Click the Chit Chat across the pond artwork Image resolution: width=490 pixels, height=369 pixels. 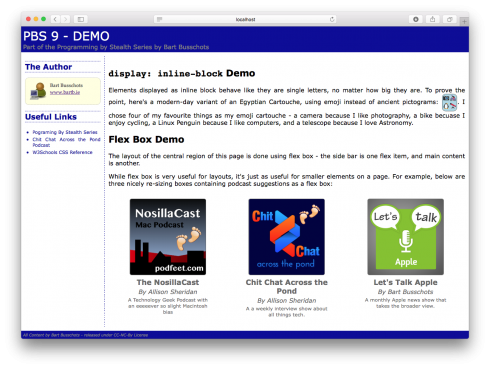tap(286, 237)
